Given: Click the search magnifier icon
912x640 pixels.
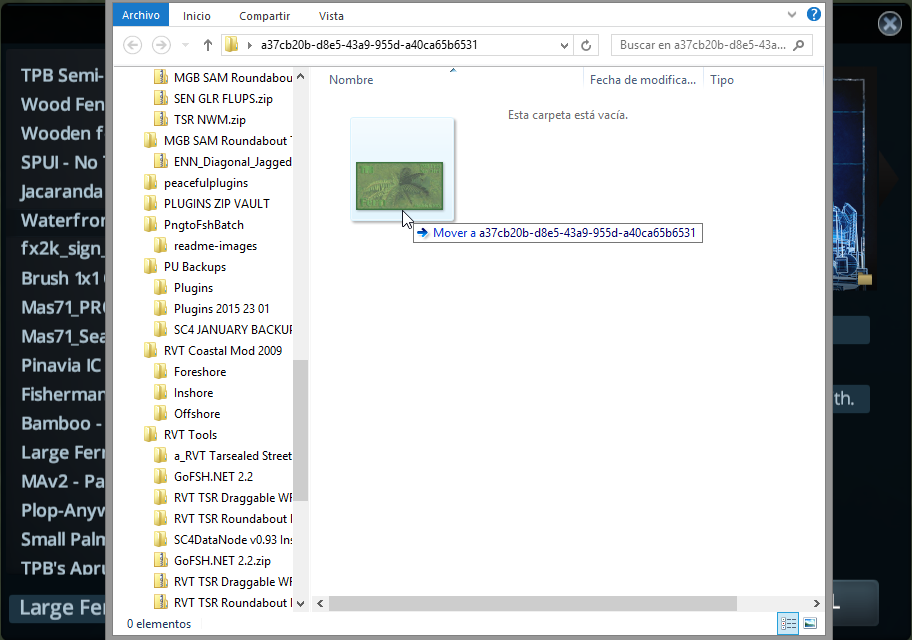Looking at the screenshot, I should click(x=799, y=45).
